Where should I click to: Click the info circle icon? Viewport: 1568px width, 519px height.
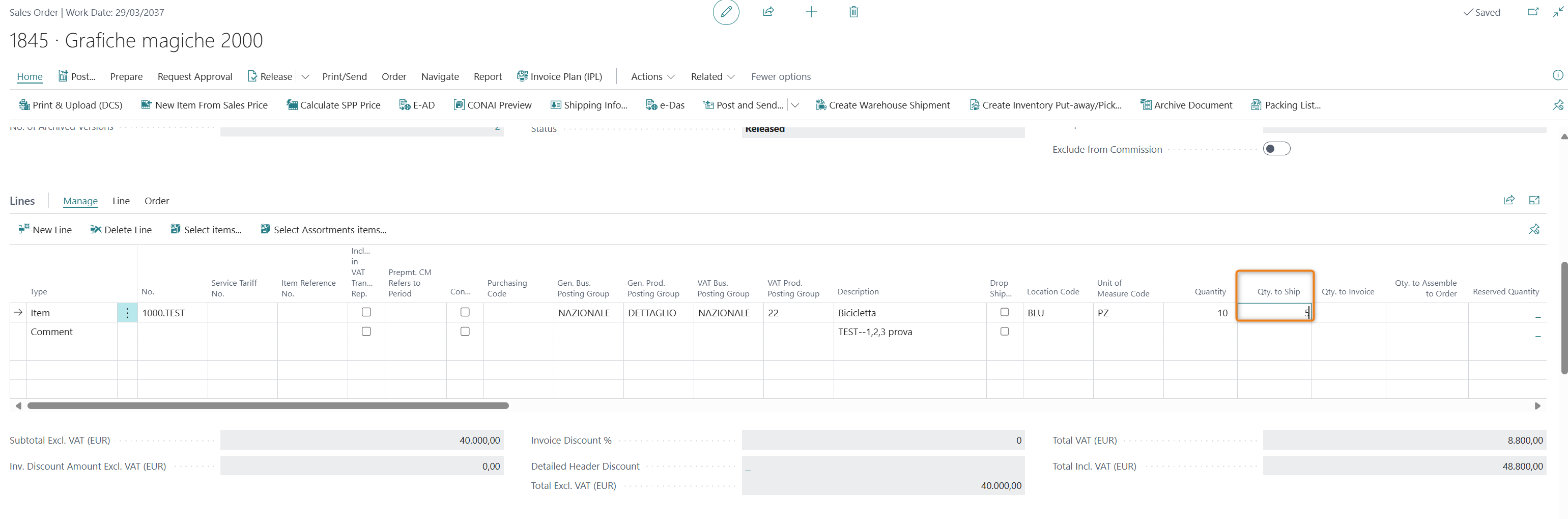click(1557, 75)
